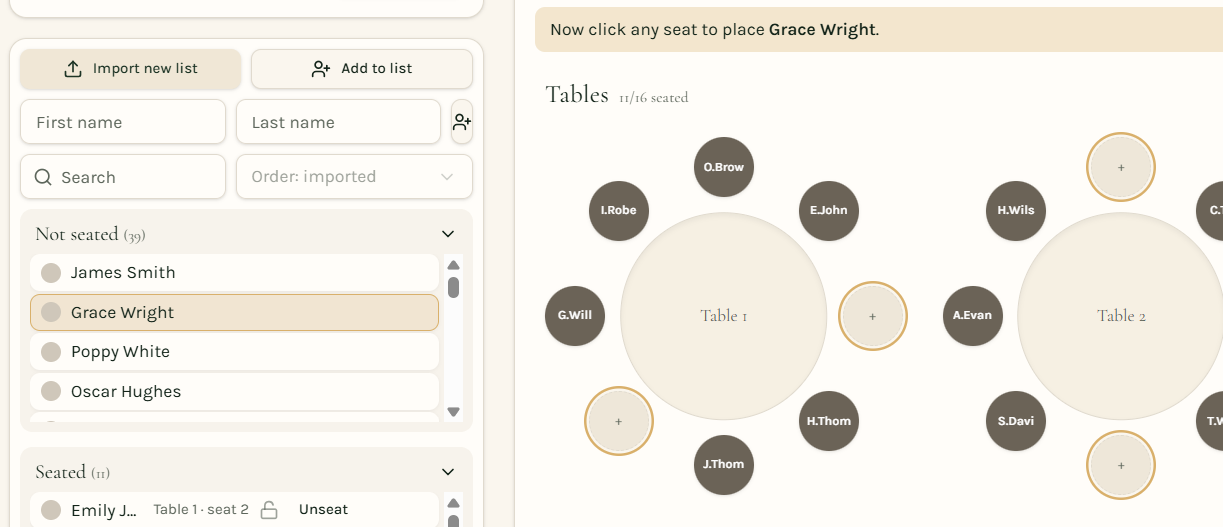Click the upload icon in Import new list
Image resolution: width=1223 pixels, height=527 pixels.
73,69
